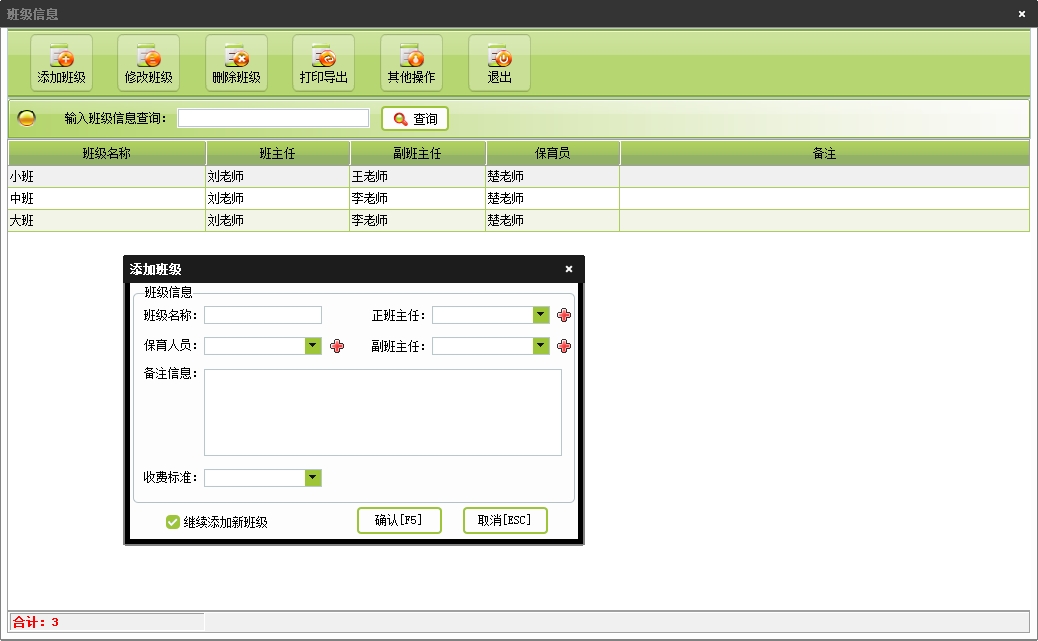Click the 退出 (Exit) toolbar icon

point(499,63)
